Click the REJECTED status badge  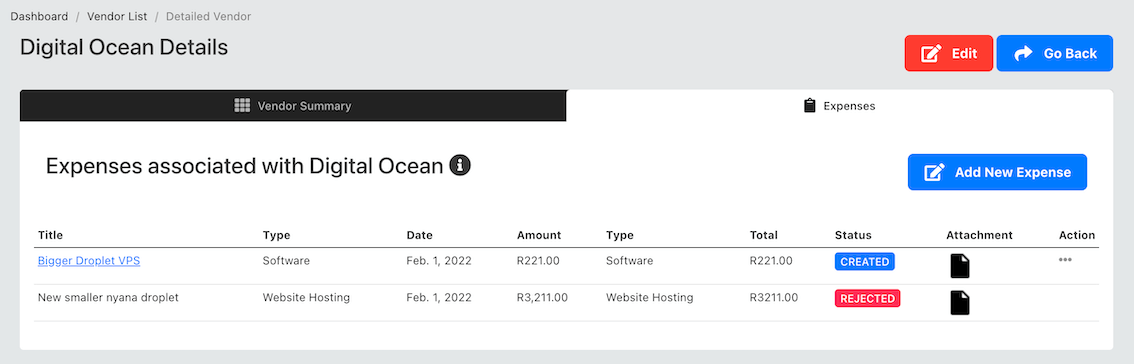[868, 298]
